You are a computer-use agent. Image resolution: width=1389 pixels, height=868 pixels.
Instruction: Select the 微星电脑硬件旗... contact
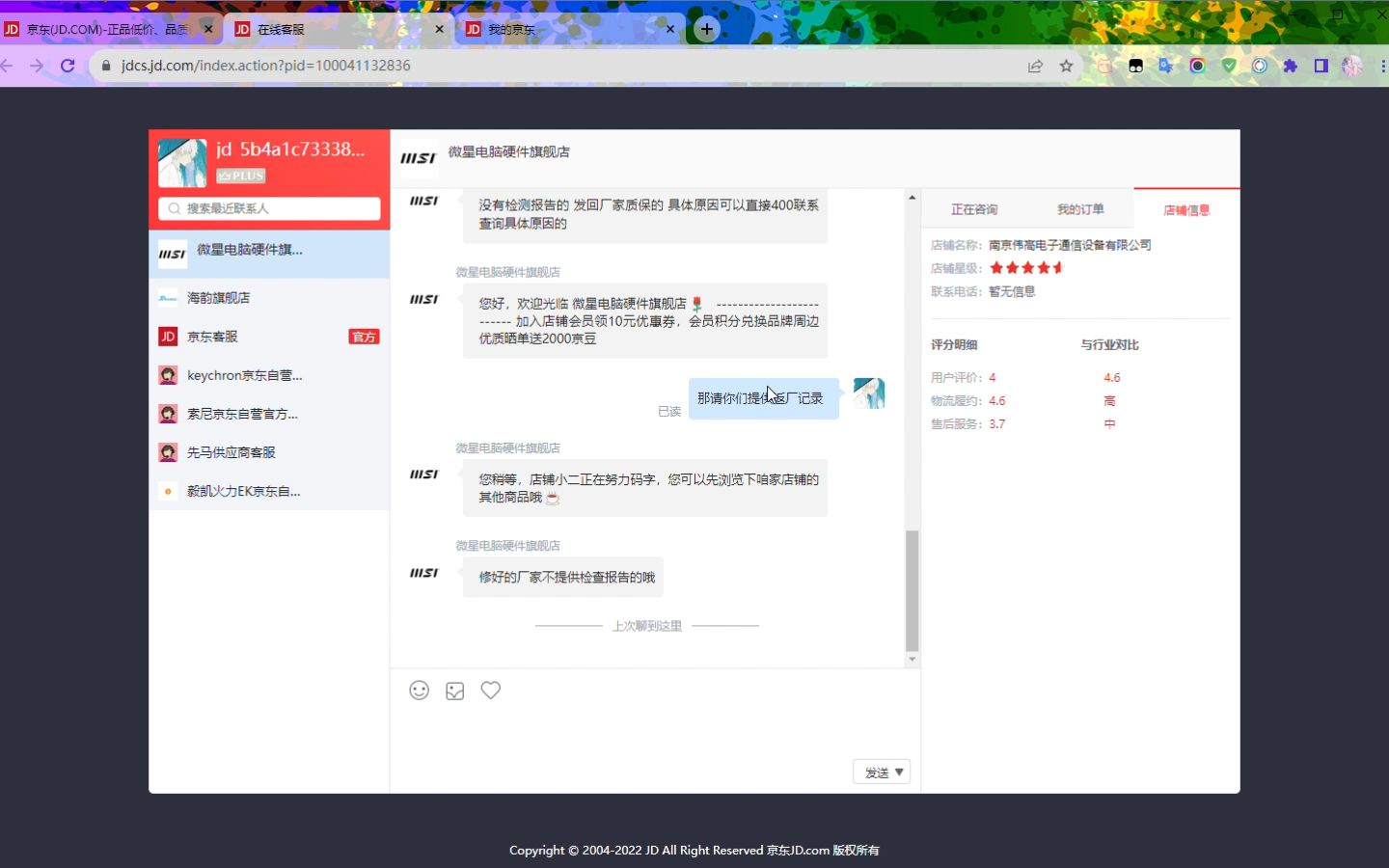coord(269,254)
